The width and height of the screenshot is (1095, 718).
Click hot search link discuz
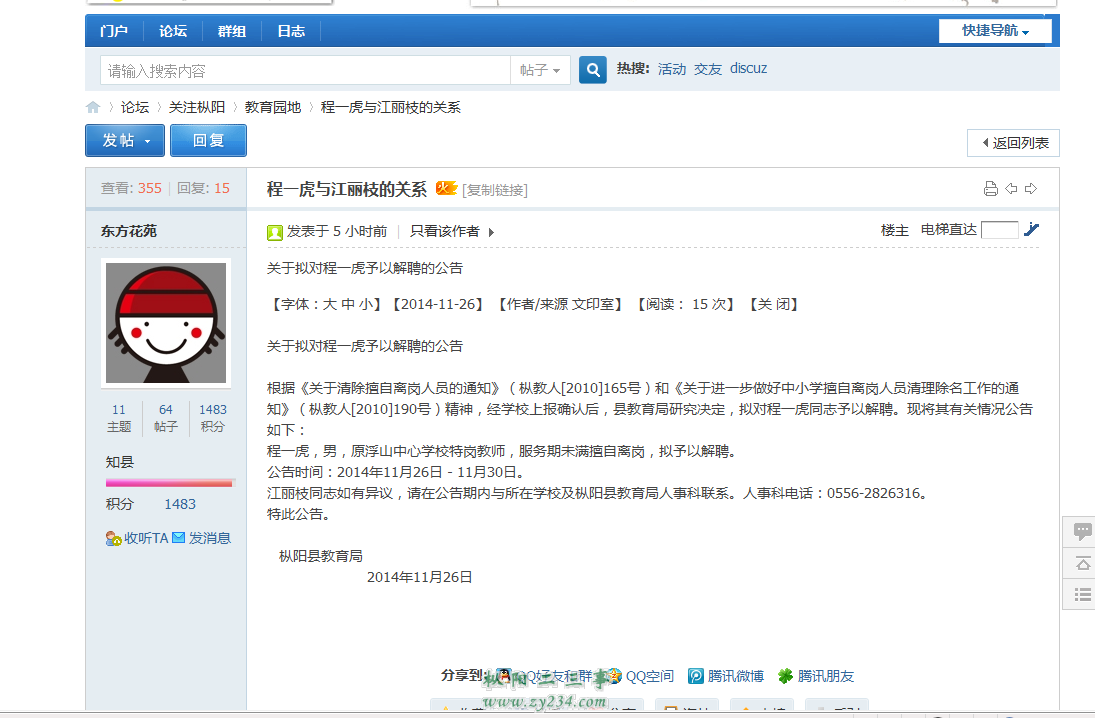(748, 68)
